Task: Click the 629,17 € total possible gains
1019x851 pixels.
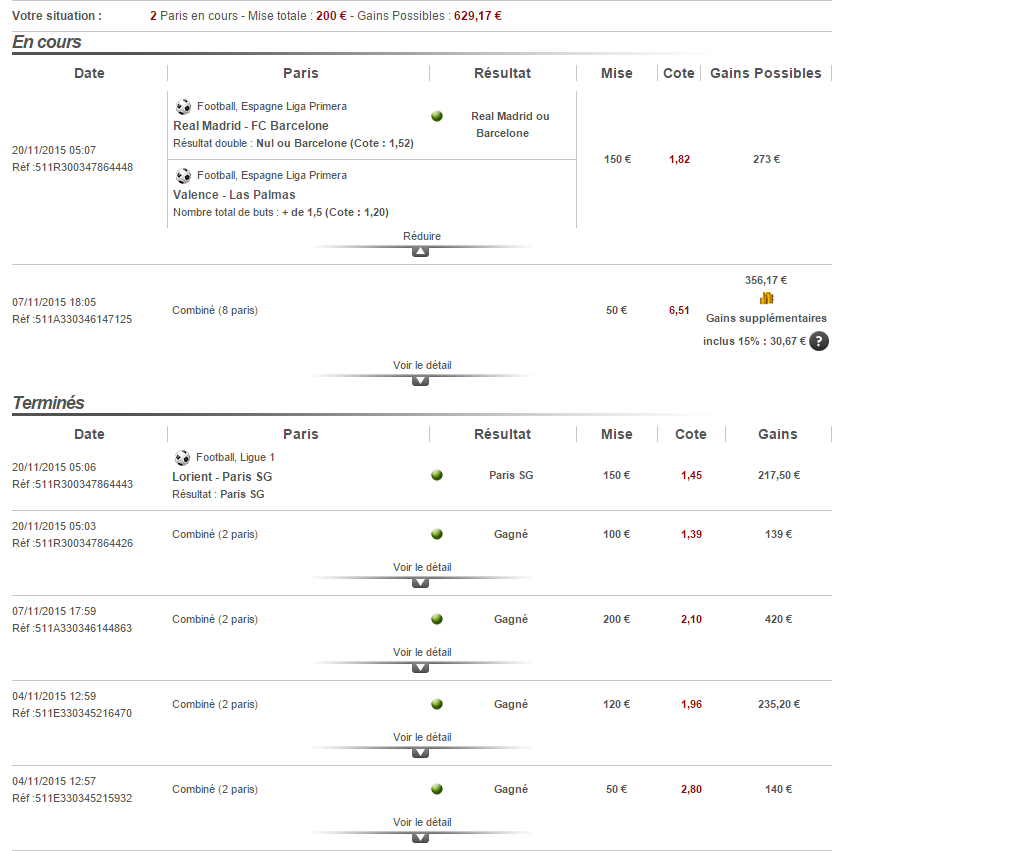Action: click(x=478, y=16)
